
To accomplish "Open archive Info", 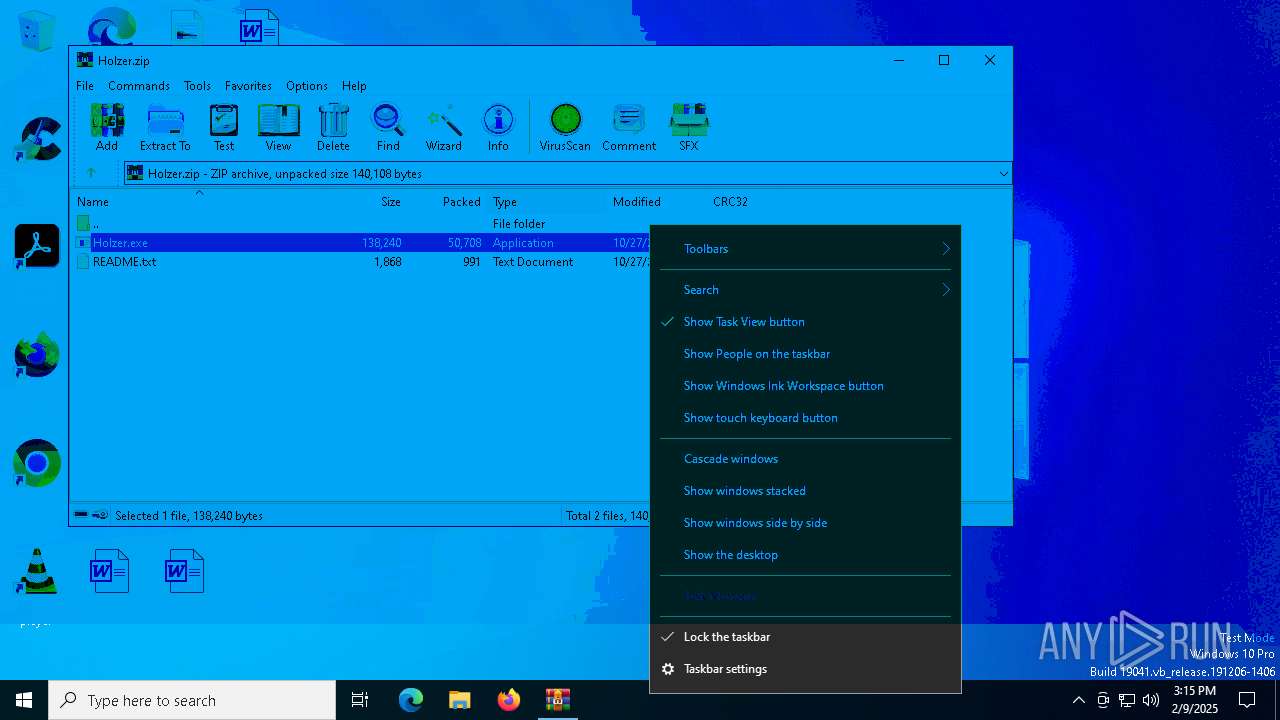I will click(x=498, y=127).
